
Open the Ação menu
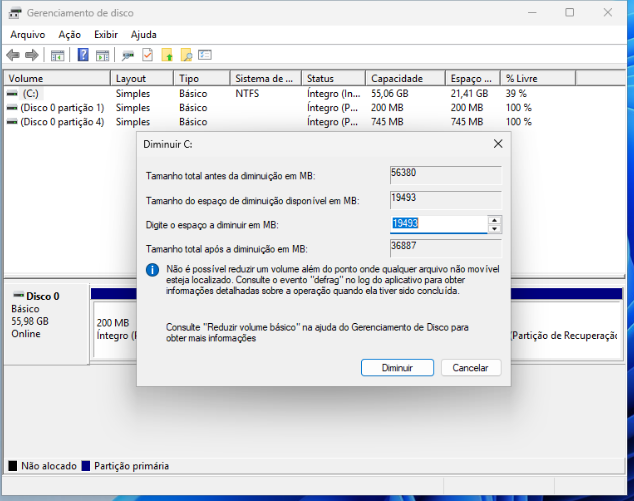70,35
